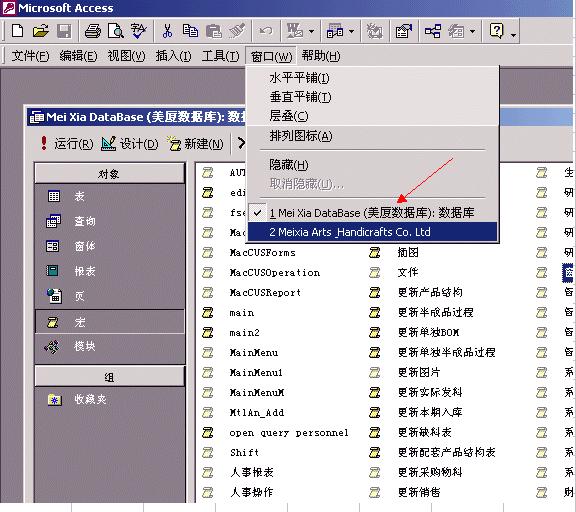Close the 窗口(W) menu by clicking it
The height and width of the screenshot is (512, 576).
pos(271,56)
